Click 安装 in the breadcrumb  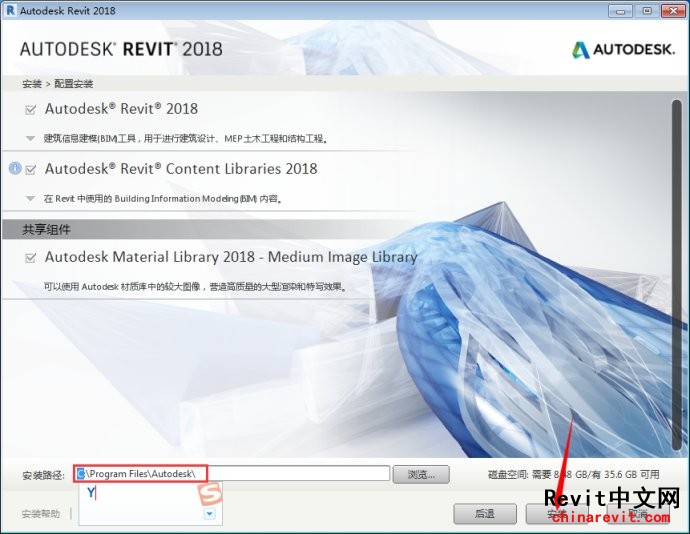[32, 84]
